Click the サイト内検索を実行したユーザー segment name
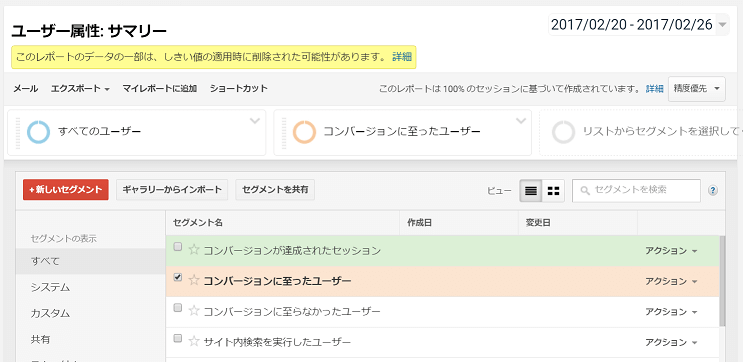The image size is (743, 362). click(x=277, y=342)
